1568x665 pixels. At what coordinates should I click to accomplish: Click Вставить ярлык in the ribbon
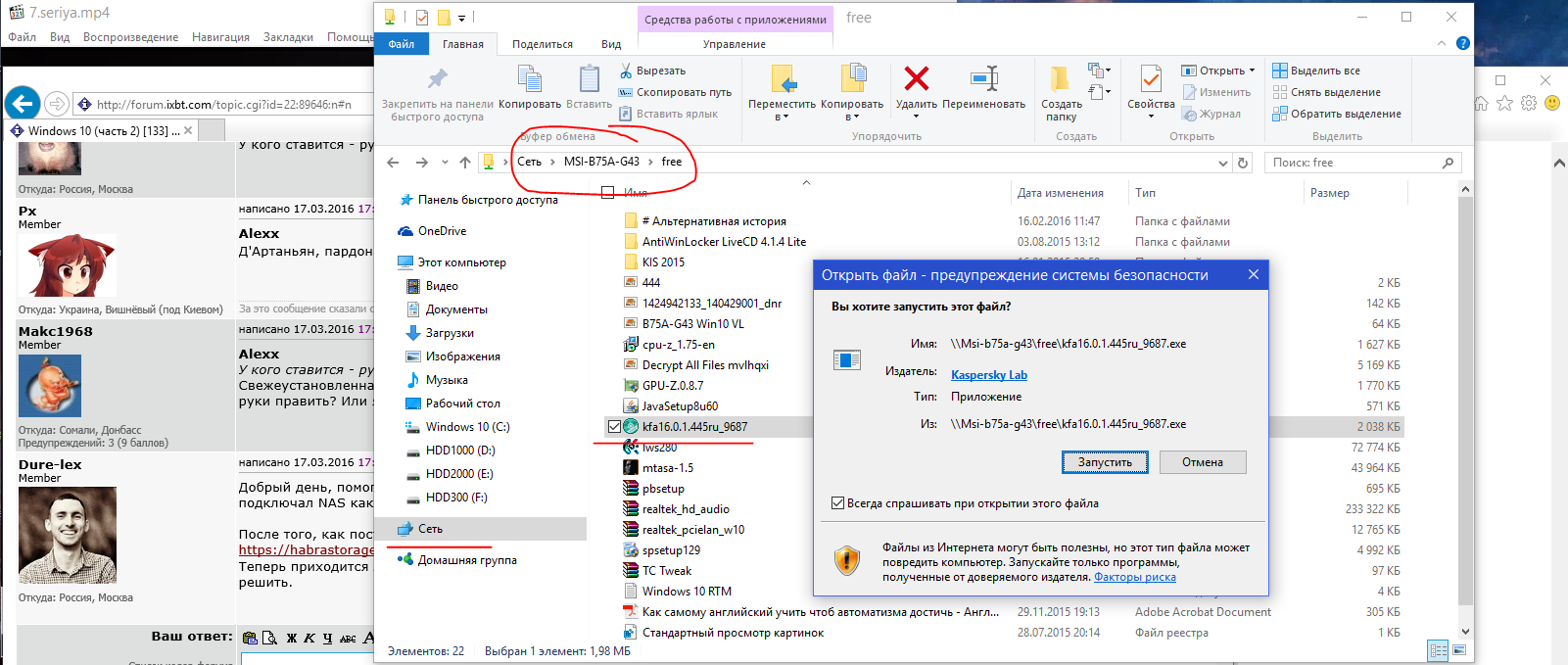[x=669, y=114]
